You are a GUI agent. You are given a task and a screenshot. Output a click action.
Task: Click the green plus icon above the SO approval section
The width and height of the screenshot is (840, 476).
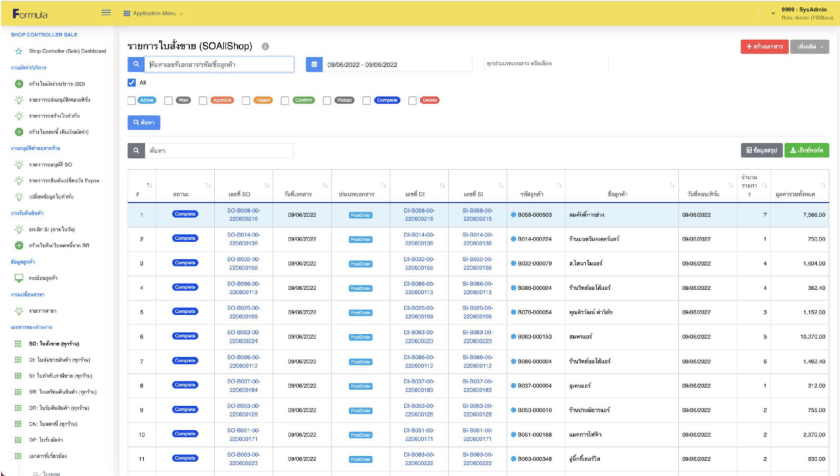click(19, 132)
